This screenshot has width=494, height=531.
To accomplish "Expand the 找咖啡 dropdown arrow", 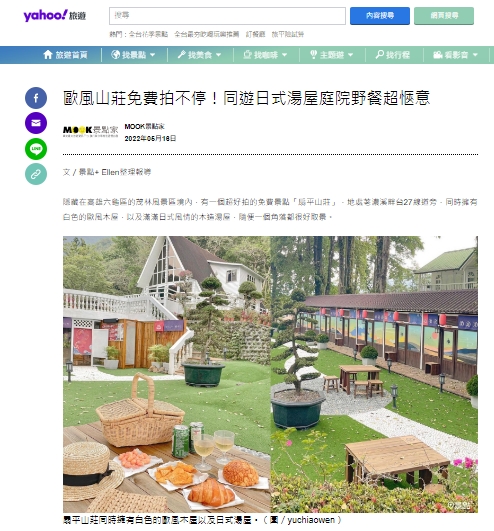I will tap(284, 55).
